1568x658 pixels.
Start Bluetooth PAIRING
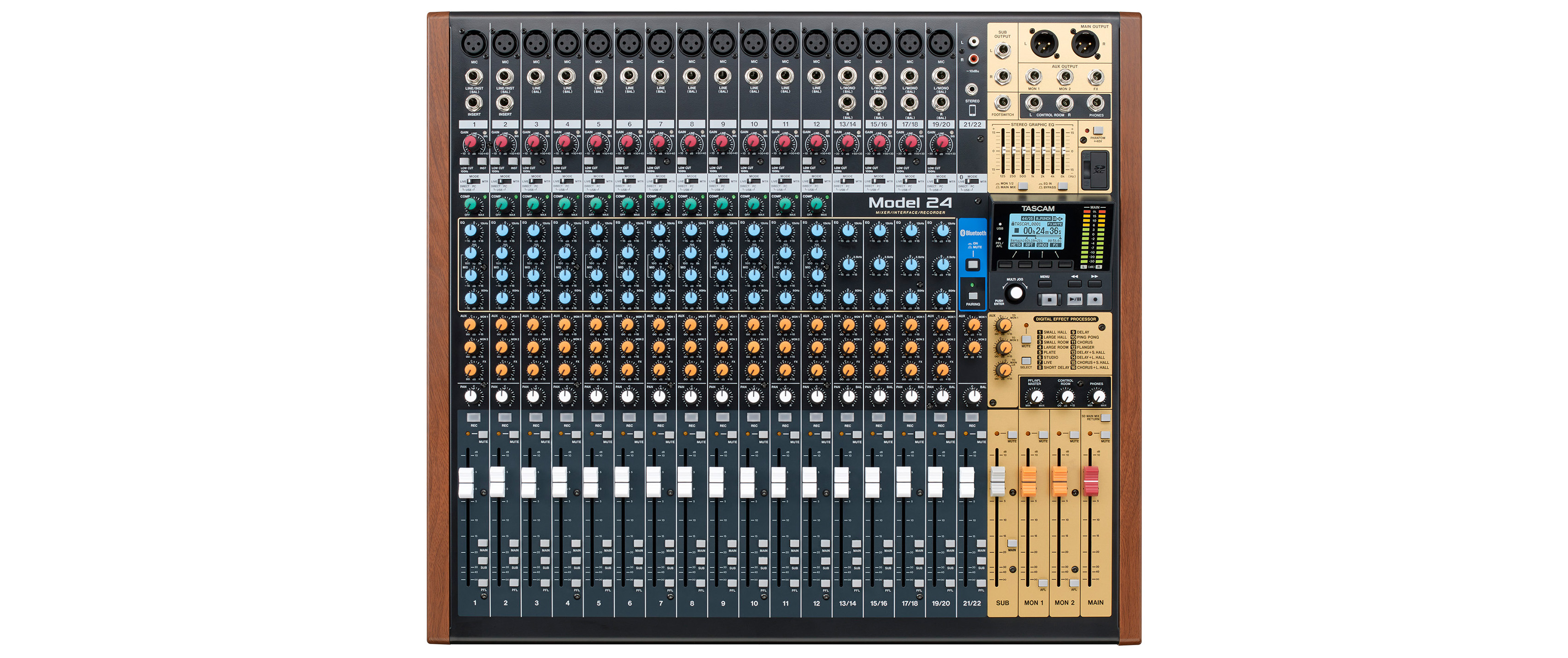[973, 295]
